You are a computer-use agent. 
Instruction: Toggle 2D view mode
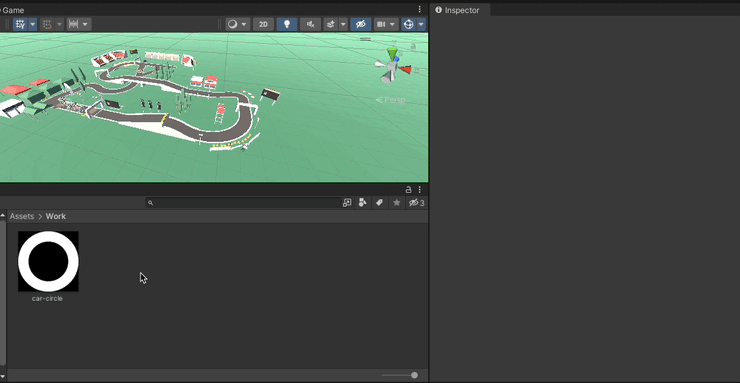(263, 24)
